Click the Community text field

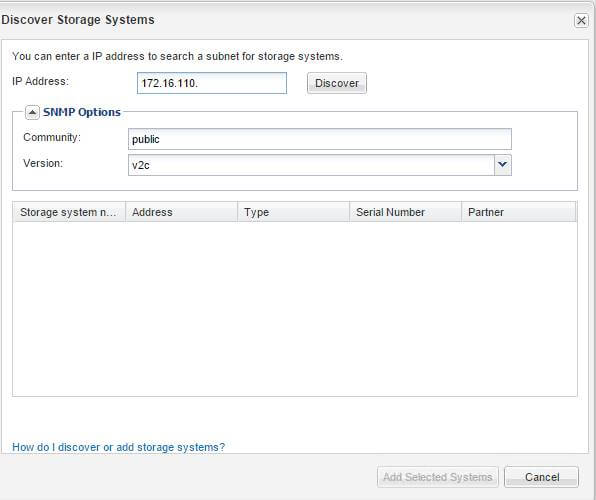point(320,139)
